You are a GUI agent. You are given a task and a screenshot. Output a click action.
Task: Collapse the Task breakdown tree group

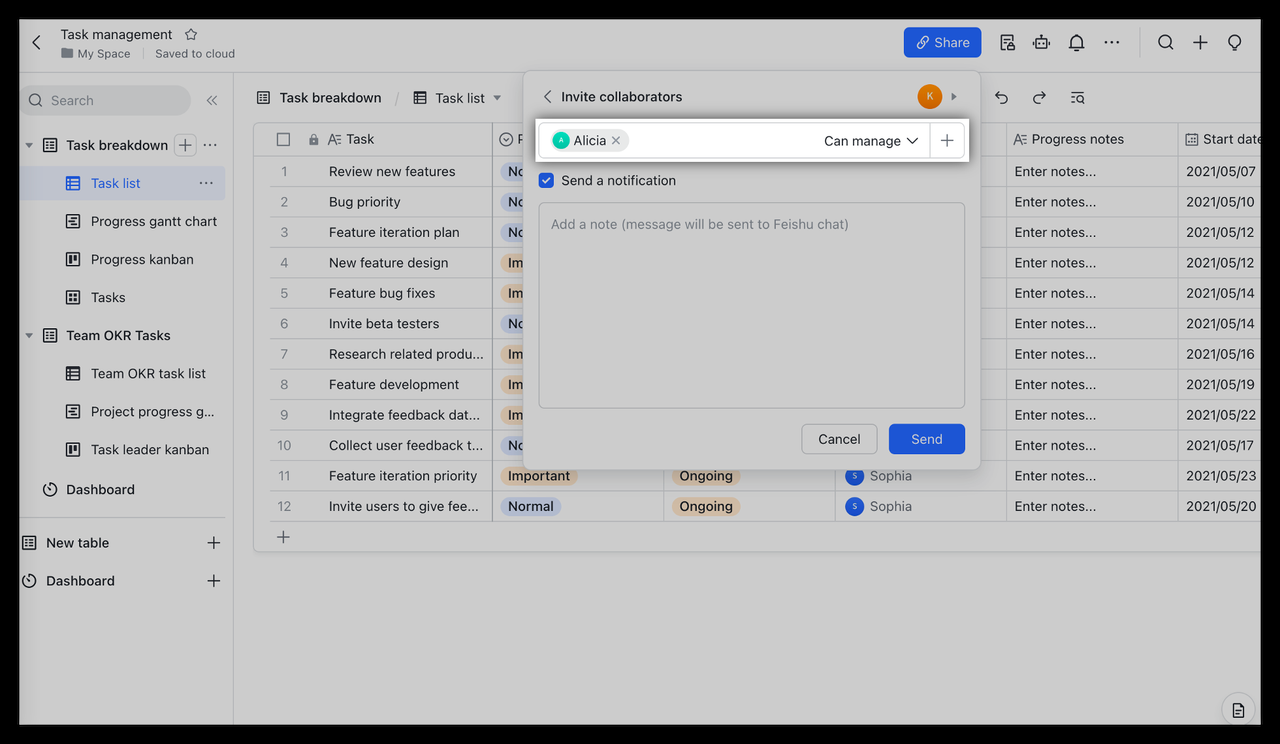tap(29, 146)
